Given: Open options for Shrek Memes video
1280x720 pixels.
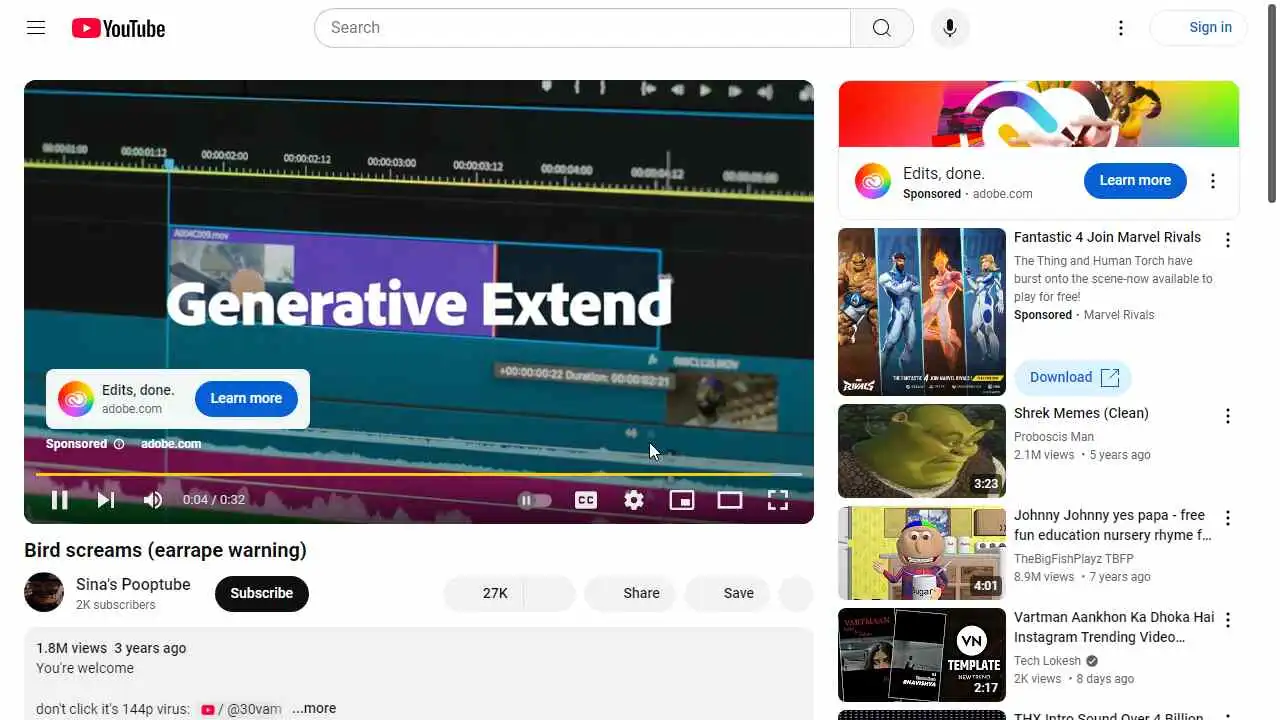Looking at the screenshot, I should 1228,416.
